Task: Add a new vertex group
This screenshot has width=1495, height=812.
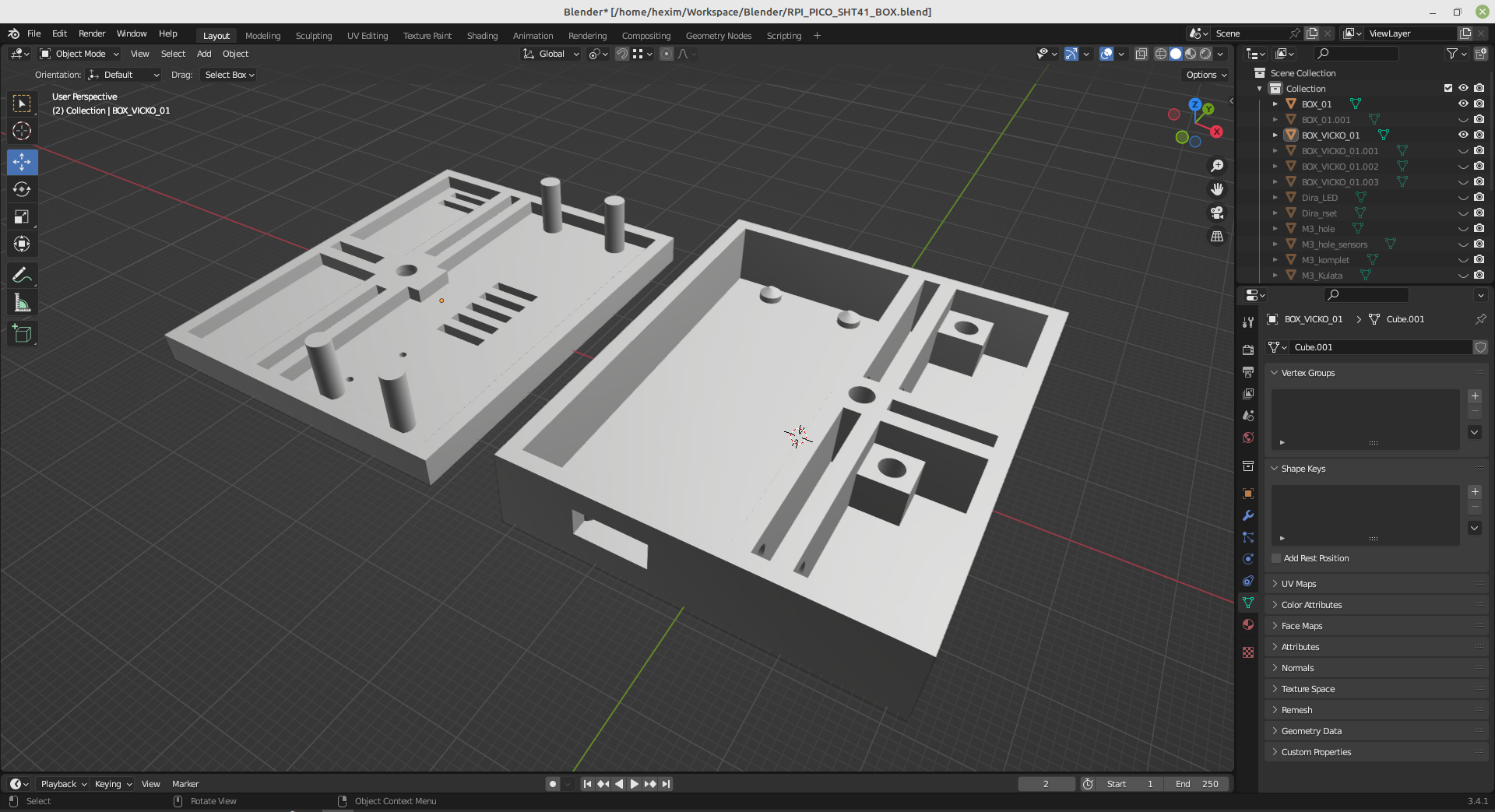Action: (x=1475, y=396)
